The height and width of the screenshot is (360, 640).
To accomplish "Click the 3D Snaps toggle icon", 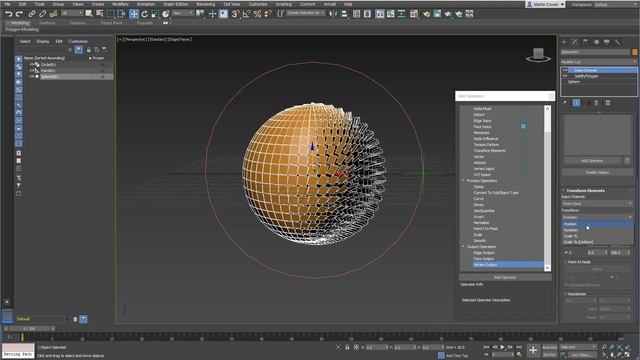I will click(236, 14).
